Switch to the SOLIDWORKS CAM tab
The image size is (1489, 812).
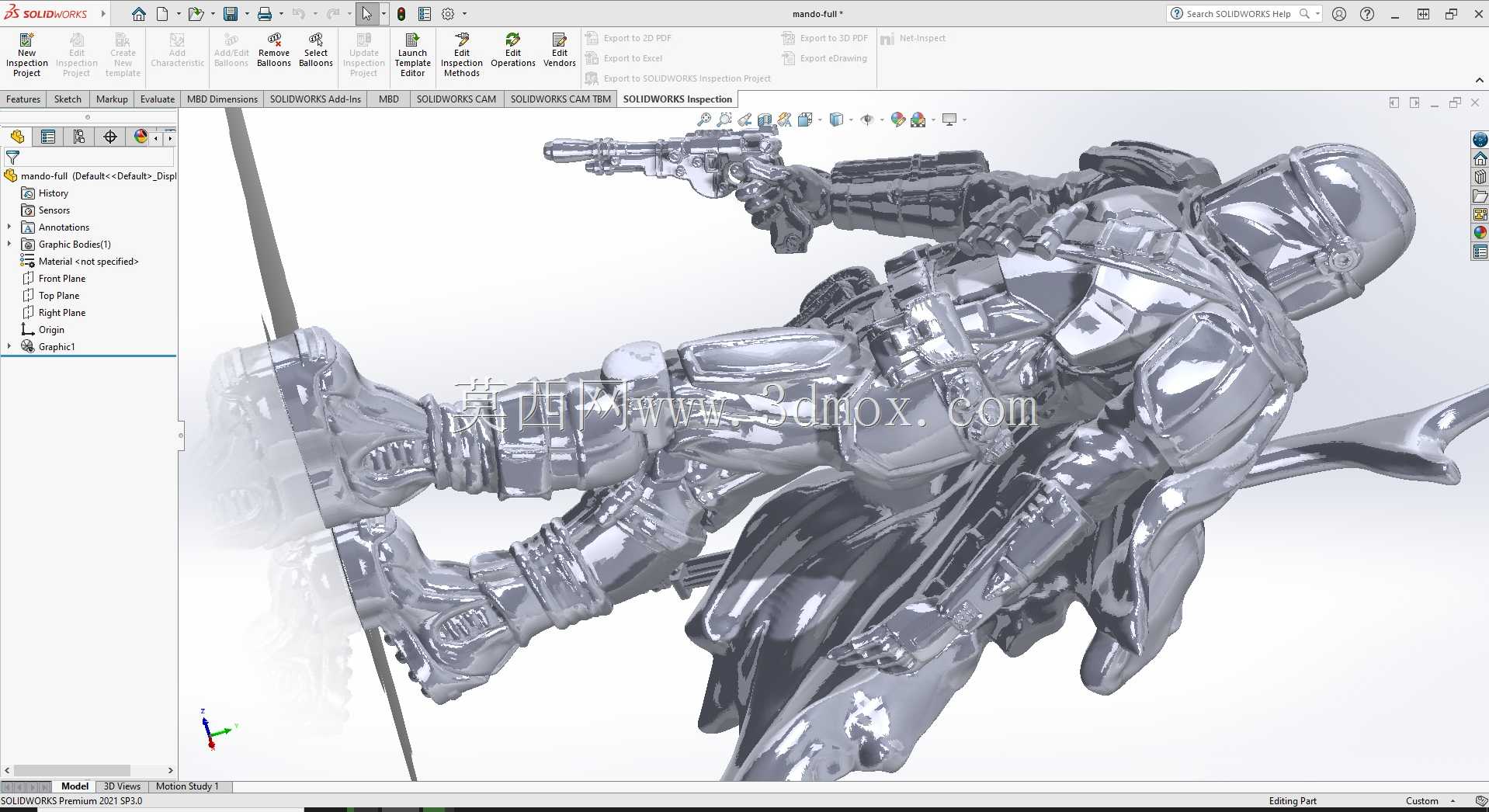[x=456, y=99]
